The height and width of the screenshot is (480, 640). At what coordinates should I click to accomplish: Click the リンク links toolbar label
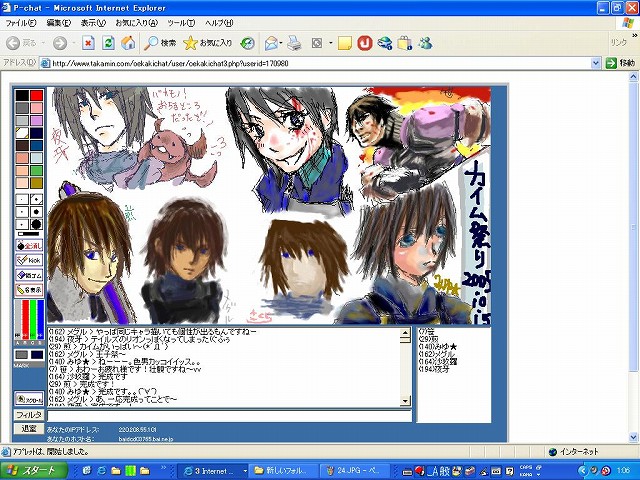(x=618, y=42)
